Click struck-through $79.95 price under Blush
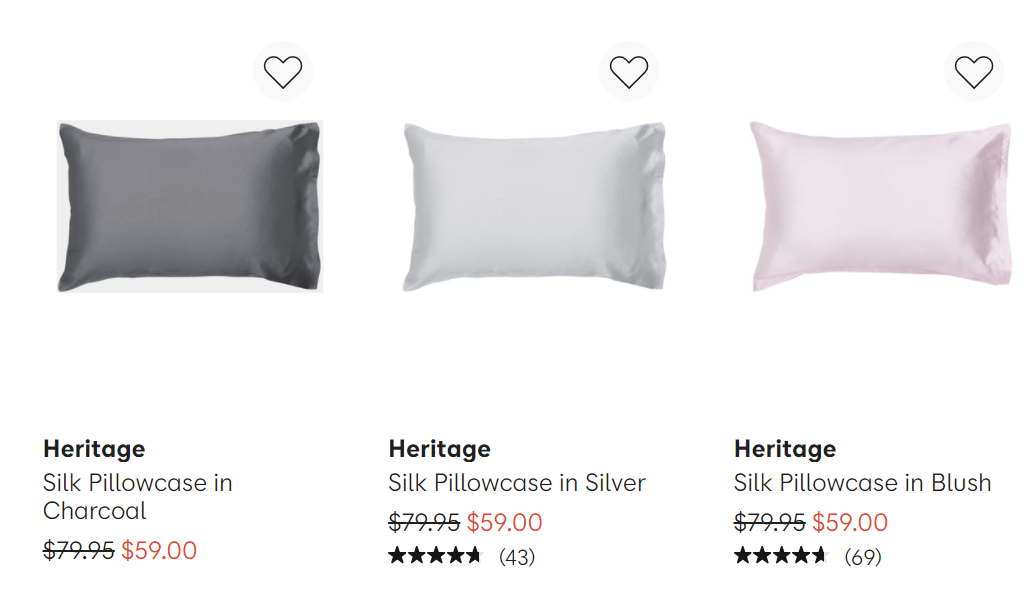 coord(770,522)
